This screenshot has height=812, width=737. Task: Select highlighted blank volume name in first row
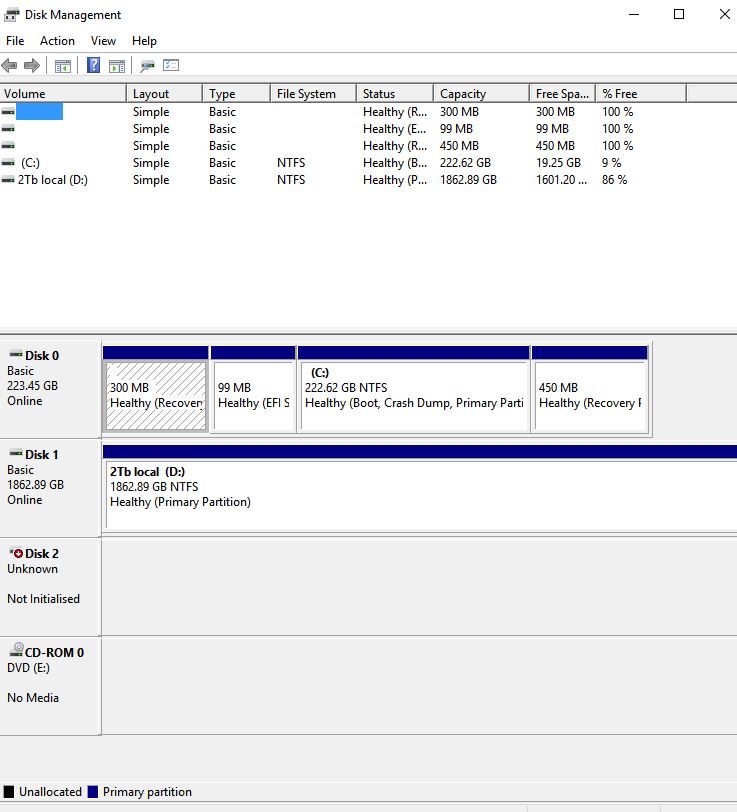pos(39,112)
